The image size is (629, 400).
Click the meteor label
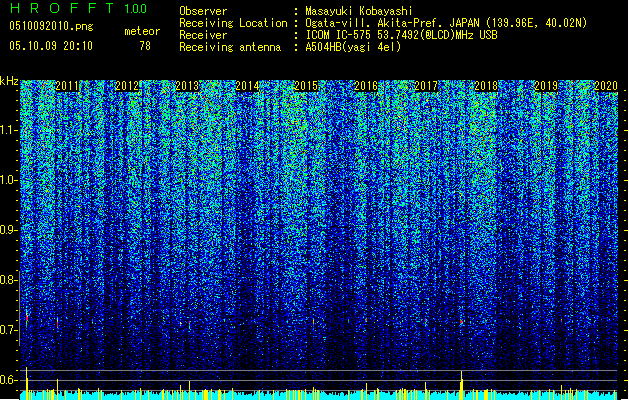tap(142, 31)
